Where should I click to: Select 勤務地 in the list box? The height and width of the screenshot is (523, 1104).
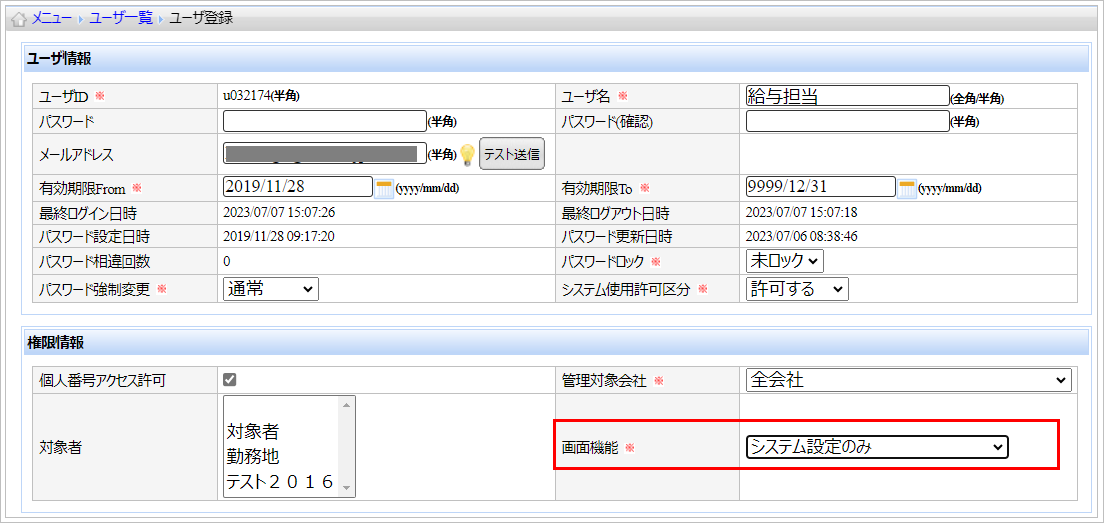point(252,457)
